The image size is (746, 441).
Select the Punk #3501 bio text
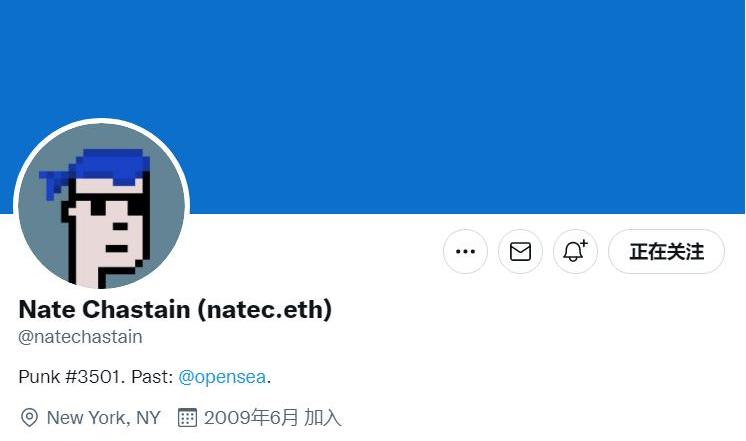[x=71, y=377]
